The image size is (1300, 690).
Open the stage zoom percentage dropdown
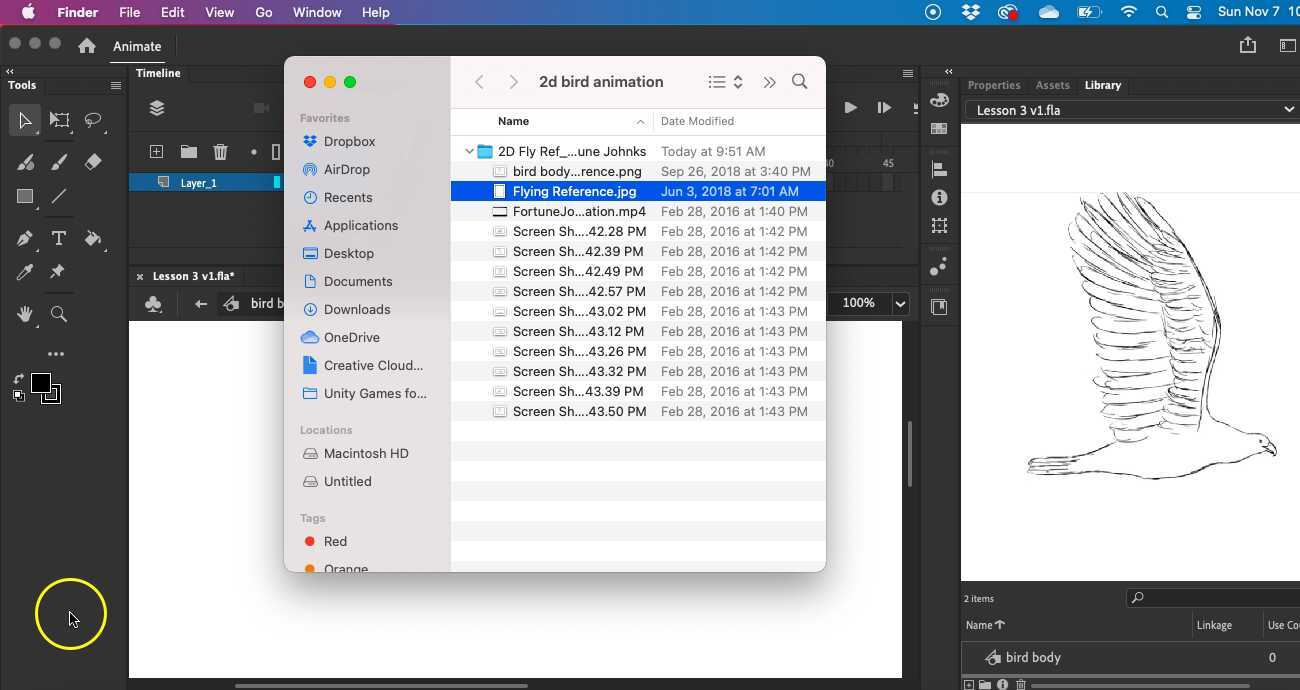click(x=900, y=303)
